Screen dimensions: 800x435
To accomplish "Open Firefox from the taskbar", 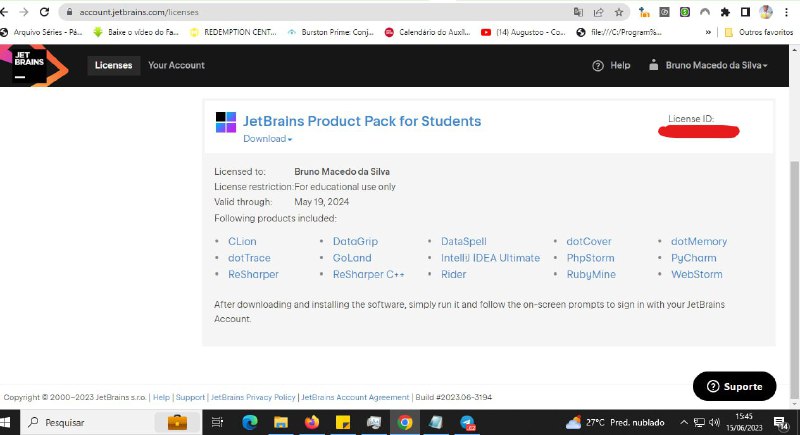I will pyautogui.click(x=312, y=422).
